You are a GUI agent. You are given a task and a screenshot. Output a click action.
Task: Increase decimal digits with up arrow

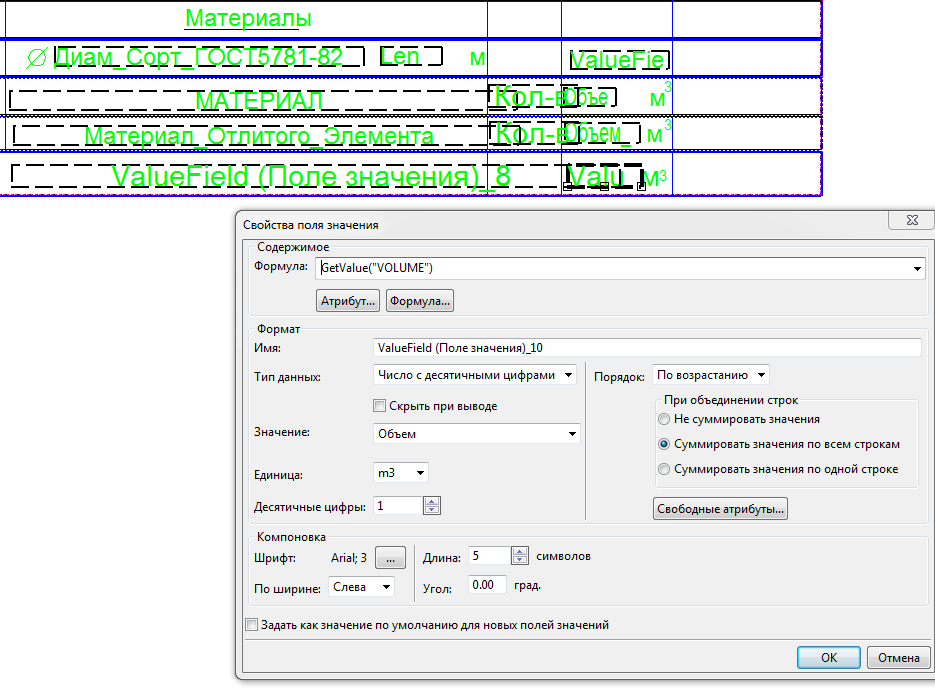point(432,501)
